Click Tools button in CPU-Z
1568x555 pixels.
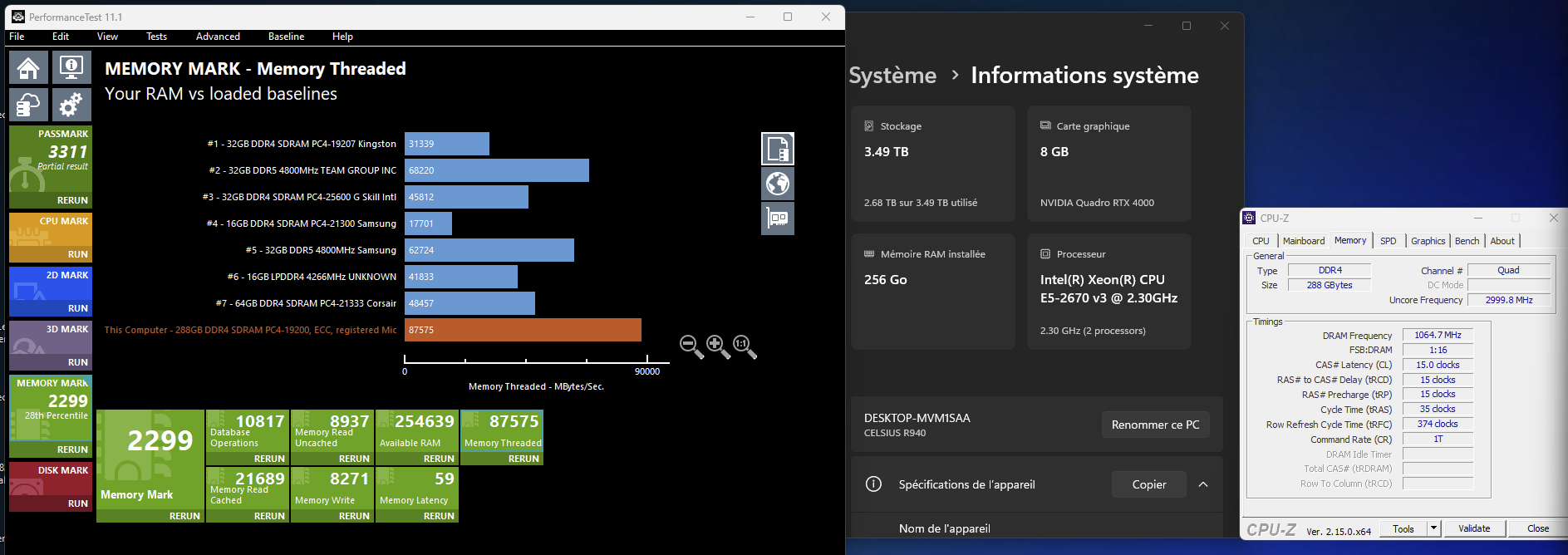[x=1403, y=528]
